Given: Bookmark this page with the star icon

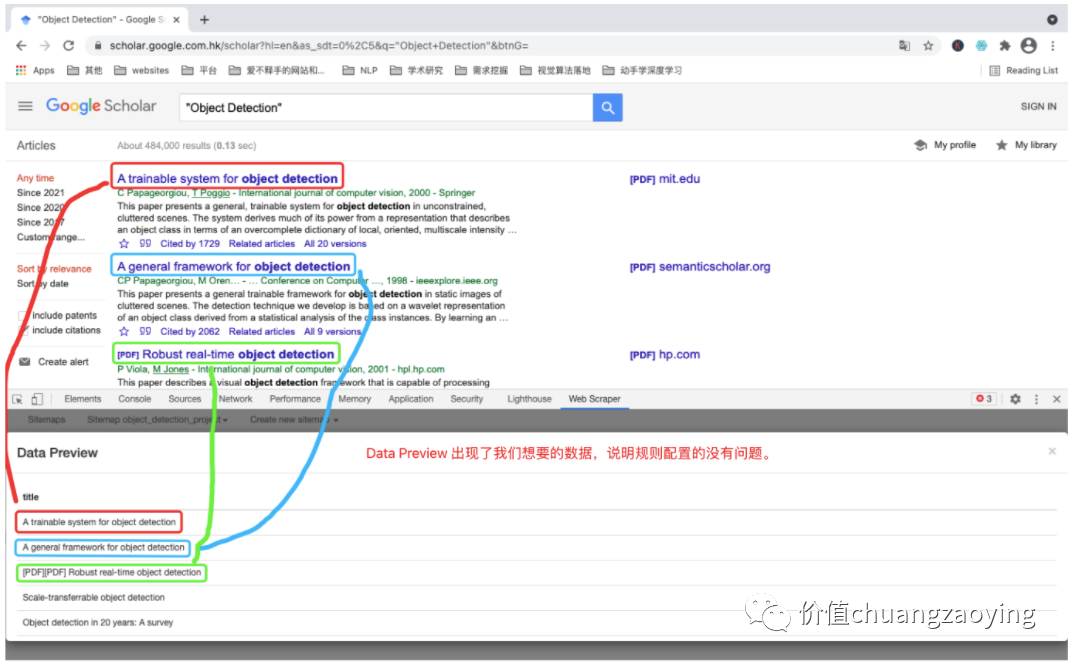Looking at the screenshot, I should (x=928, y=46).
